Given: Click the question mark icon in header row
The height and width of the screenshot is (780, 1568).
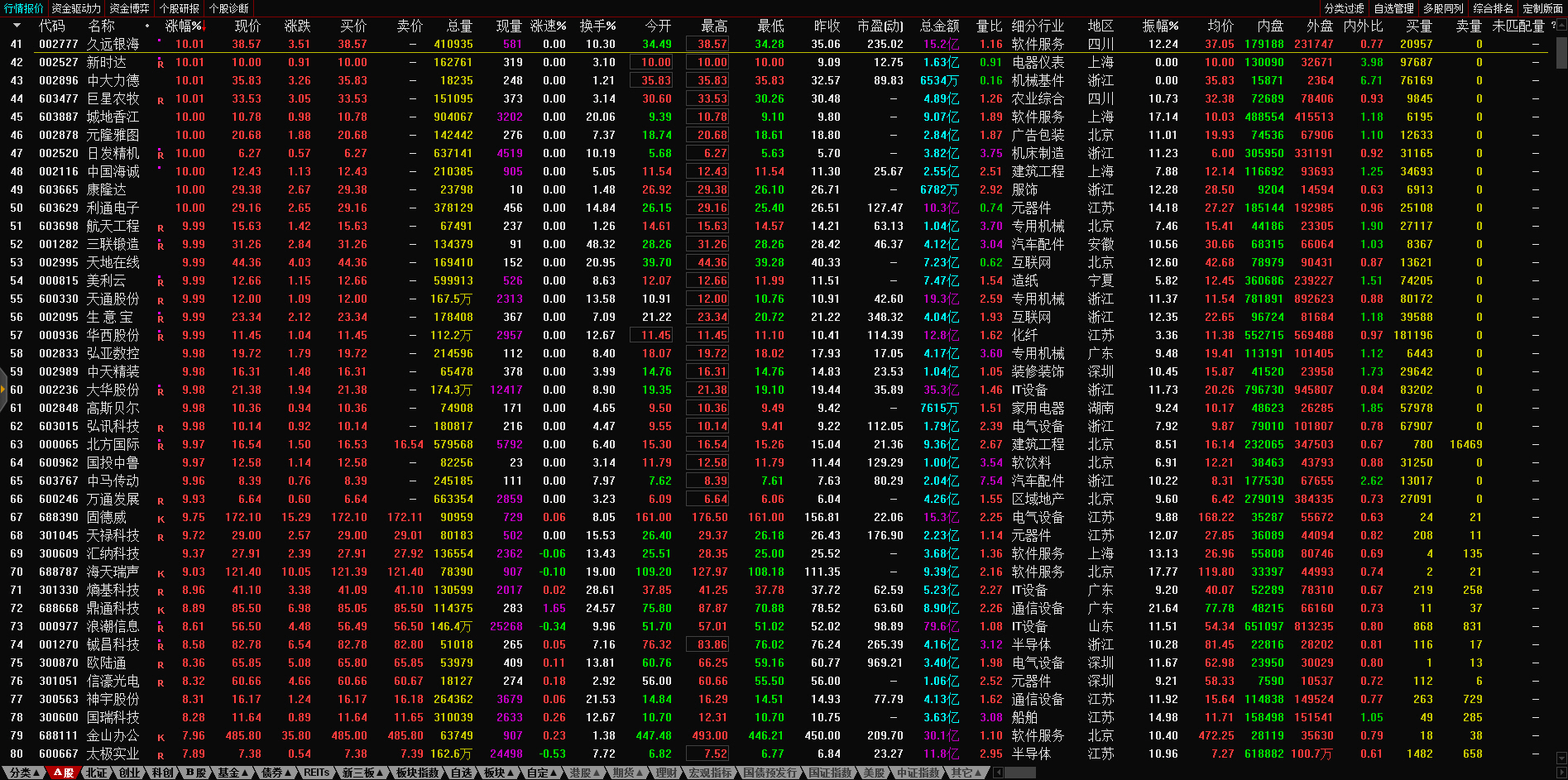Looking at the screenshot, I should tap(1553, 26).
